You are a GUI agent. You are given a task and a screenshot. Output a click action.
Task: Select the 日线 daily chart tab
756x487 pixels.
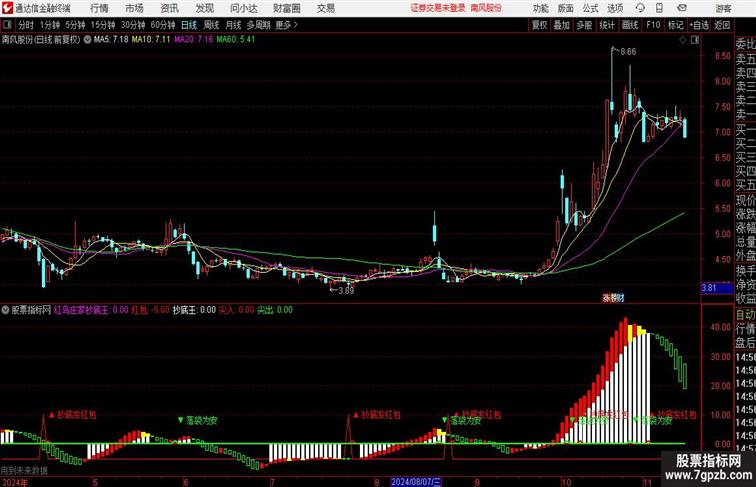(189, 25)
